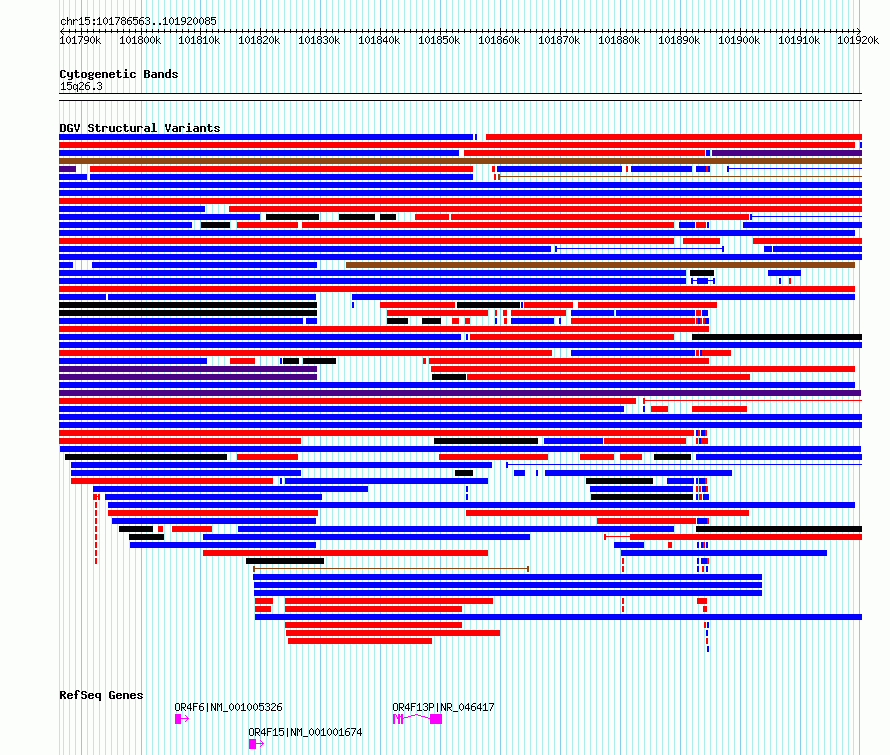The width and height of the screenshot is (890, 755).
Task: Click the 101820k ruler tick label
Action: [259, 40]
